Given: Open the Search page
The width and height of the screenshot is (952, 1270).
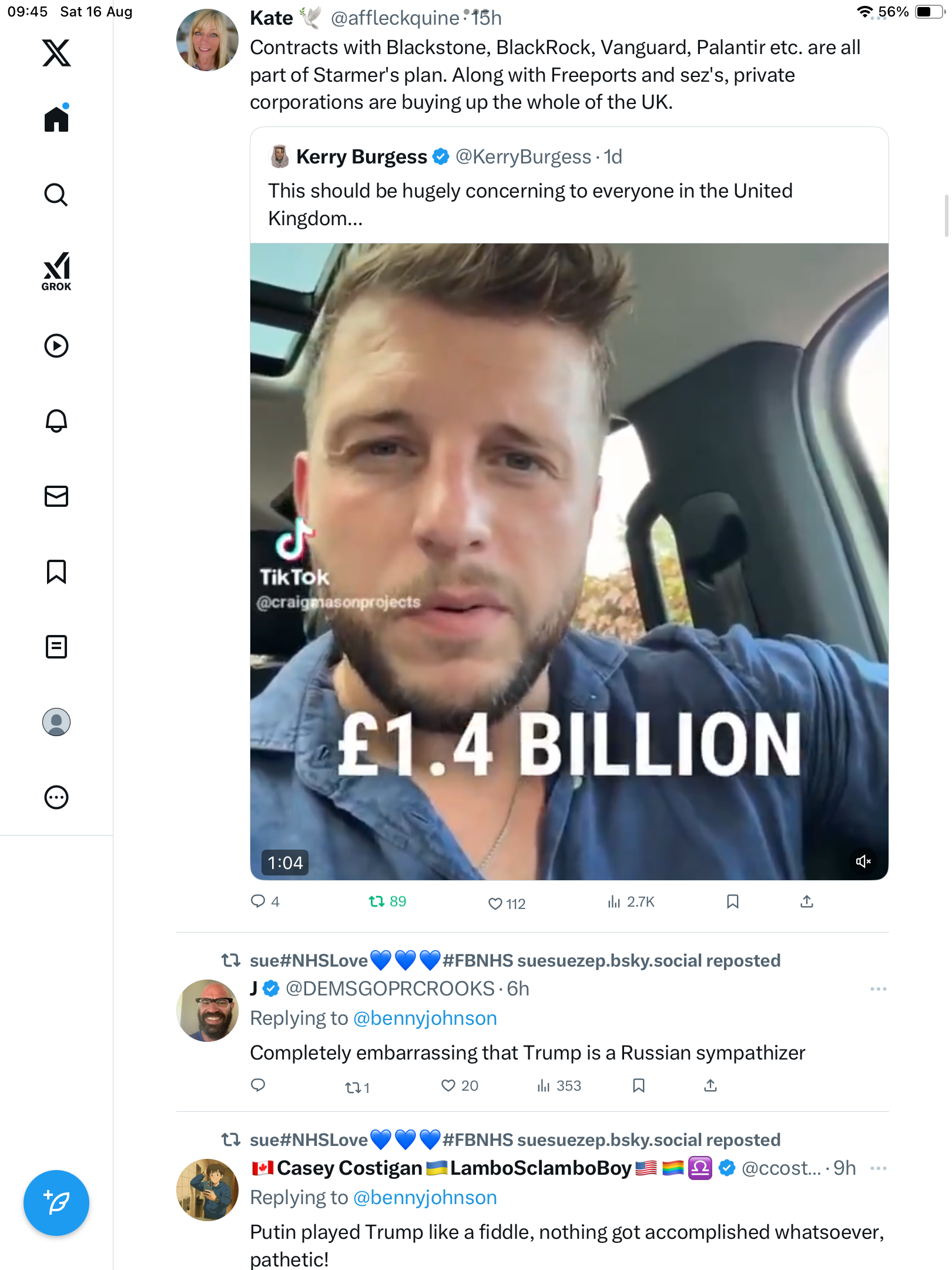Looking at the screenshot, I should pyautogui.click(x=56, y=195).
